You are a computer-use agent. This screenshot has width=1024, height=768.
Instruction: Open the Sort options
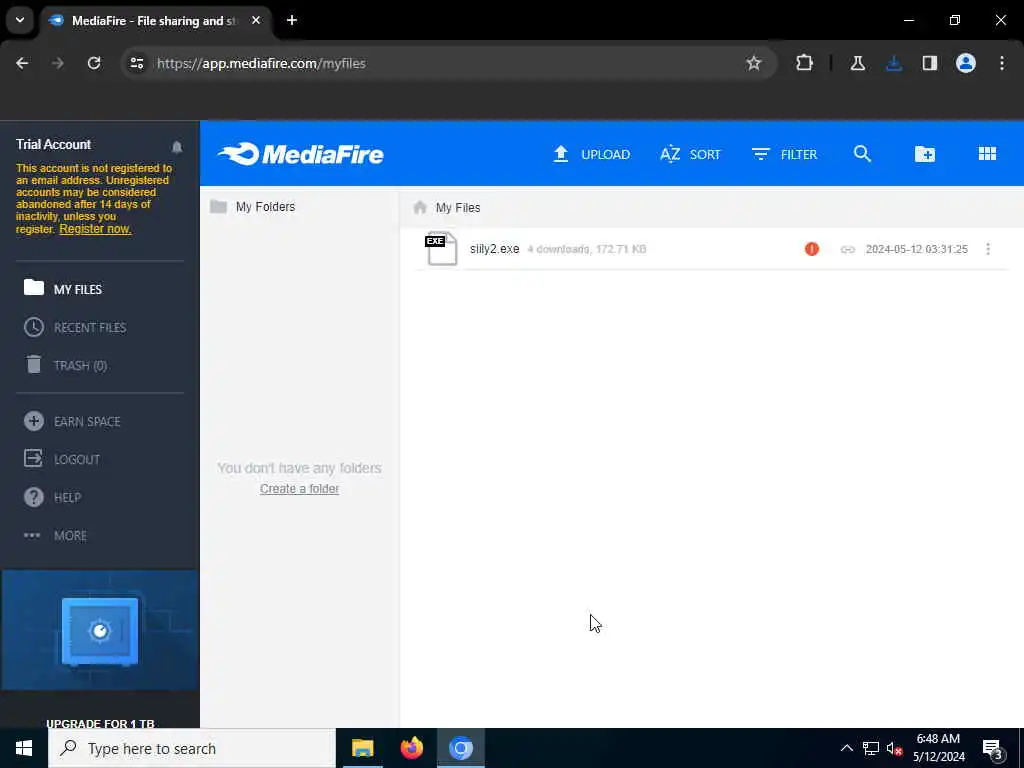tap(690, 154)
